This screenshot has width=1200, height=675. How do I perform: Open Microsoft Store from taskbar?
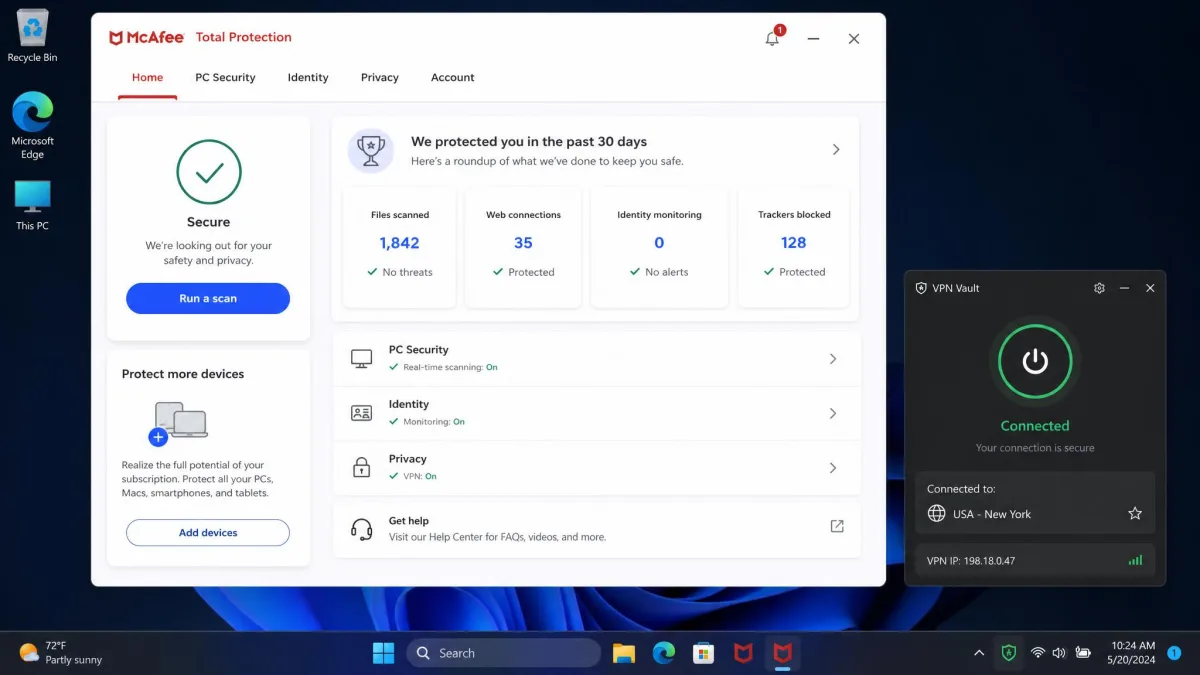point(704,653)
